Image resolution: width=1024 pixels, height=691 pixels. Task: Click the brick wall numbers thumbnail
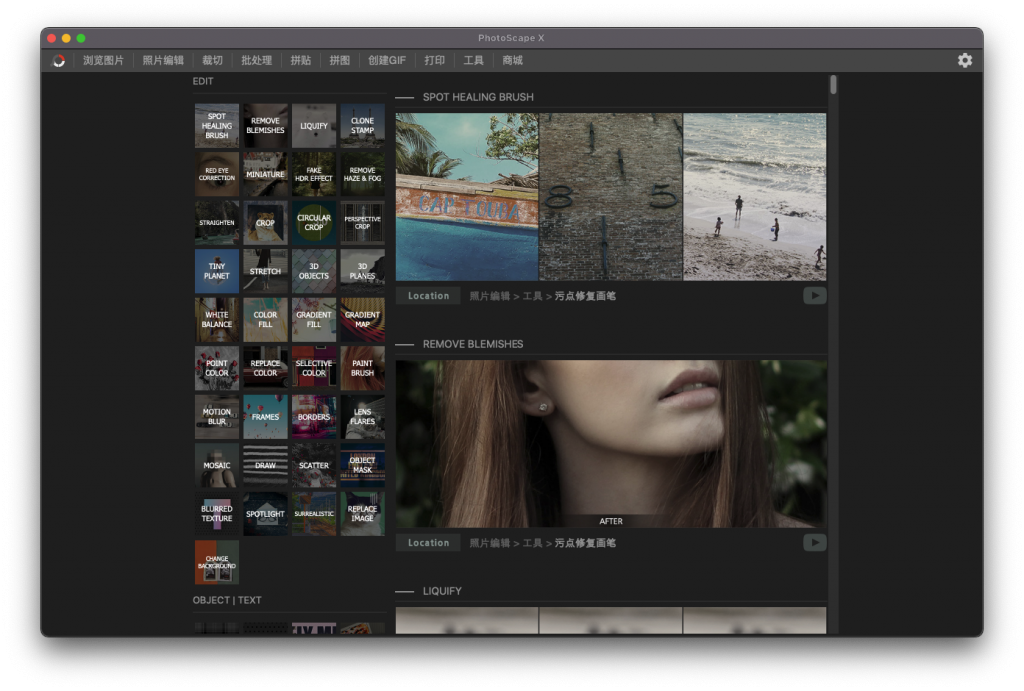611,197
